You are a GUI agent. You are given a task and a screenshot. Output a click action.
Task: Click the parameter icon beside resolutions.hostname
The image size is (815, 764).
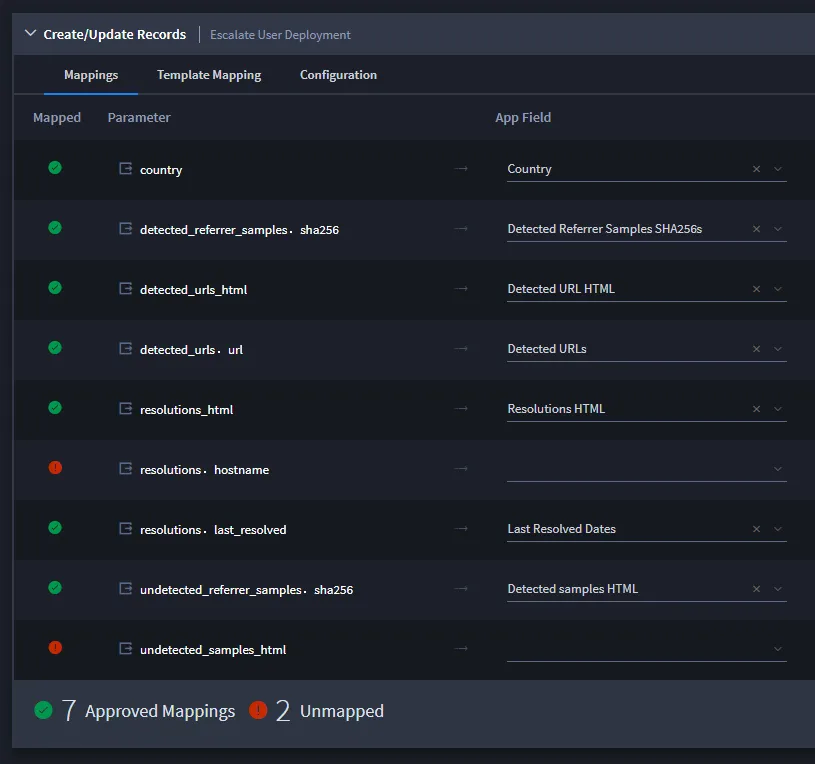tap(126, 469)
